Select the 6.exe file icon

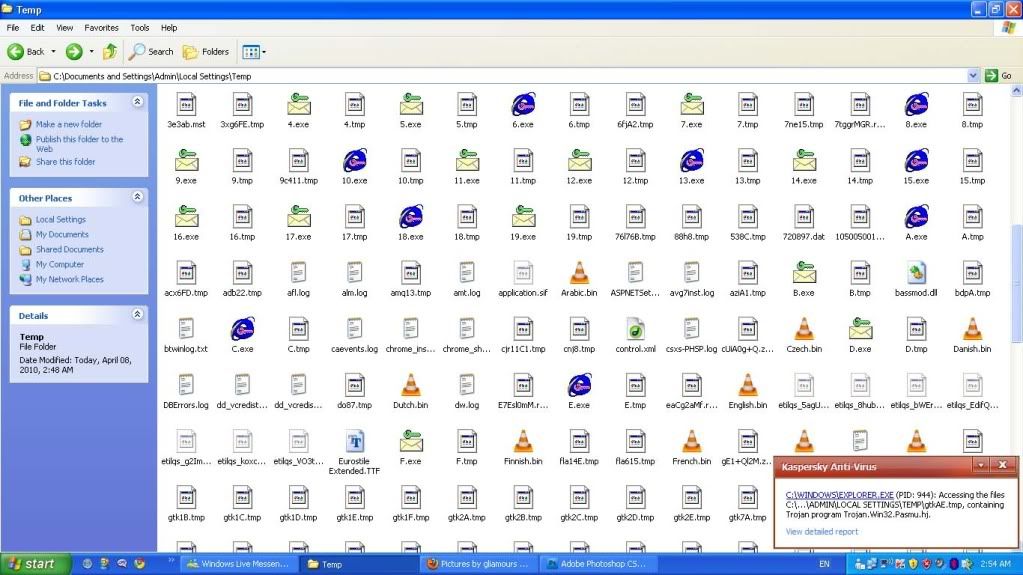pyautogui.click(x=522, y=104)
